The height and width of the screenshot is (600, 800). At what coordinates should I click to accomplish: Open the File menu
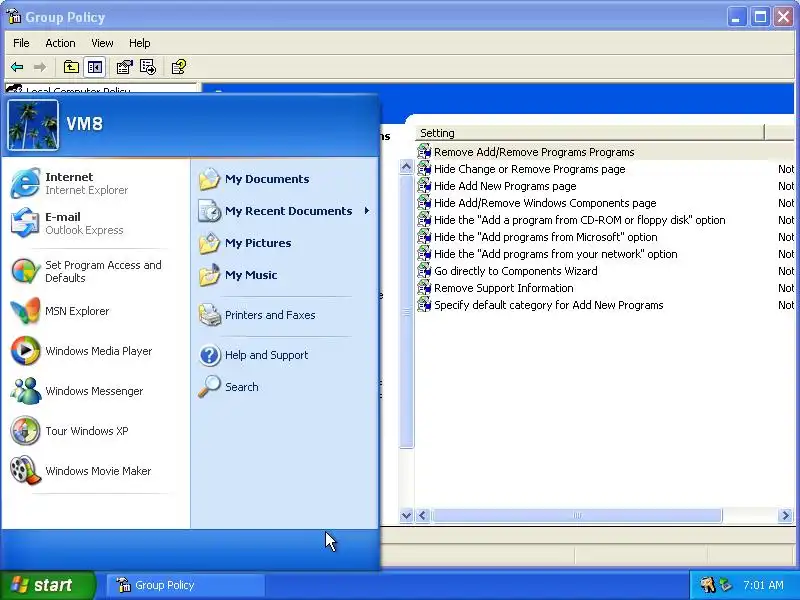[21, 43]
